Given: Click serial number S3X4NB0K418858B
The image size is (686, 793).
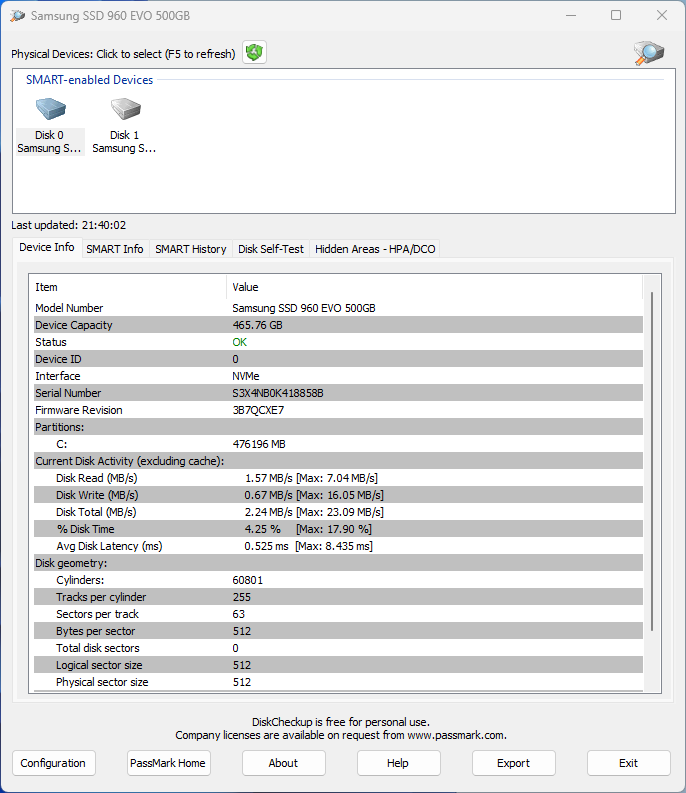Looking at the screenshot, I should click(x=278, y=393).
